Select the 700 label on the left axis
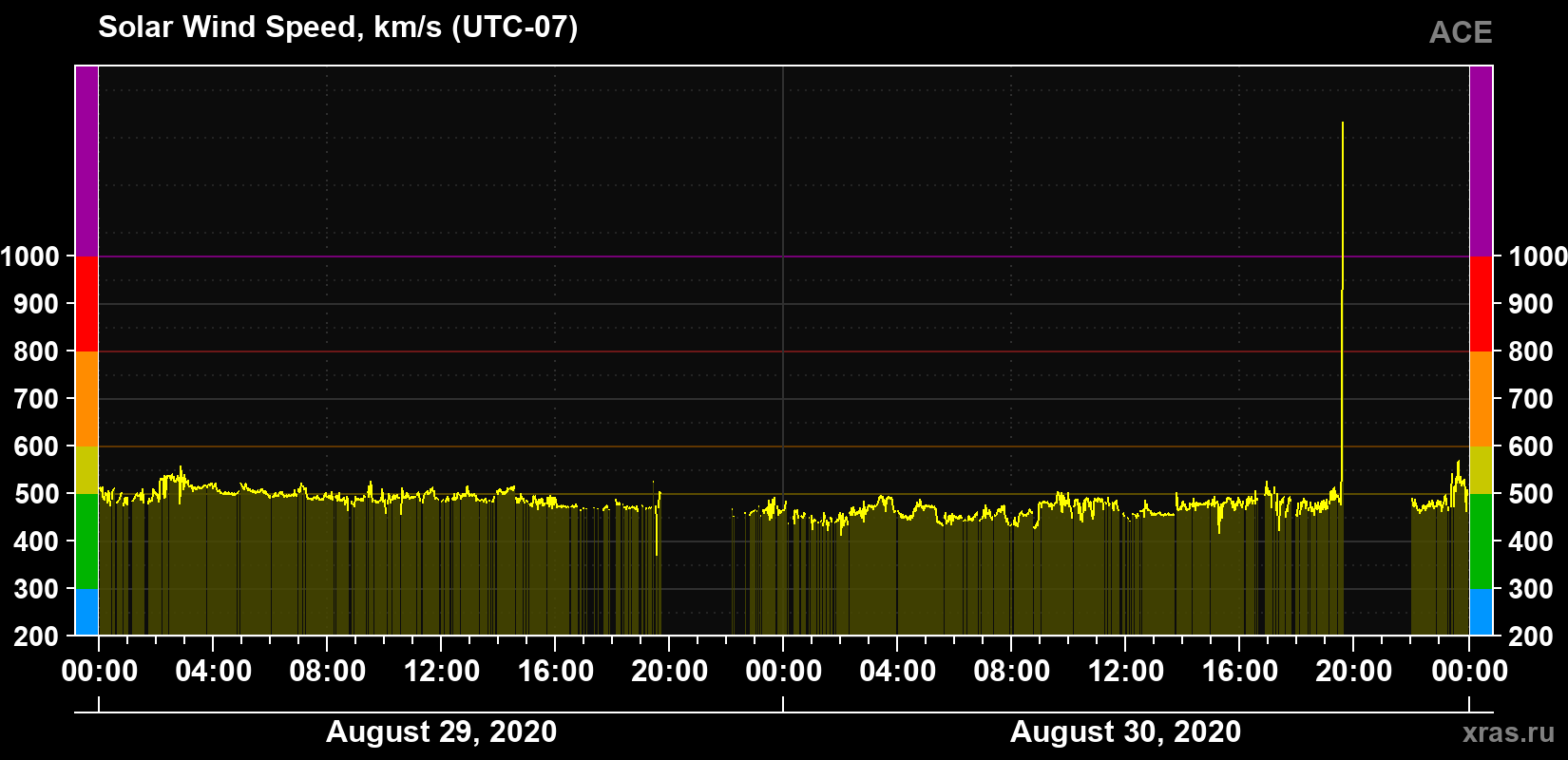This screenshot has height=760, width=1568. (37, 399)
